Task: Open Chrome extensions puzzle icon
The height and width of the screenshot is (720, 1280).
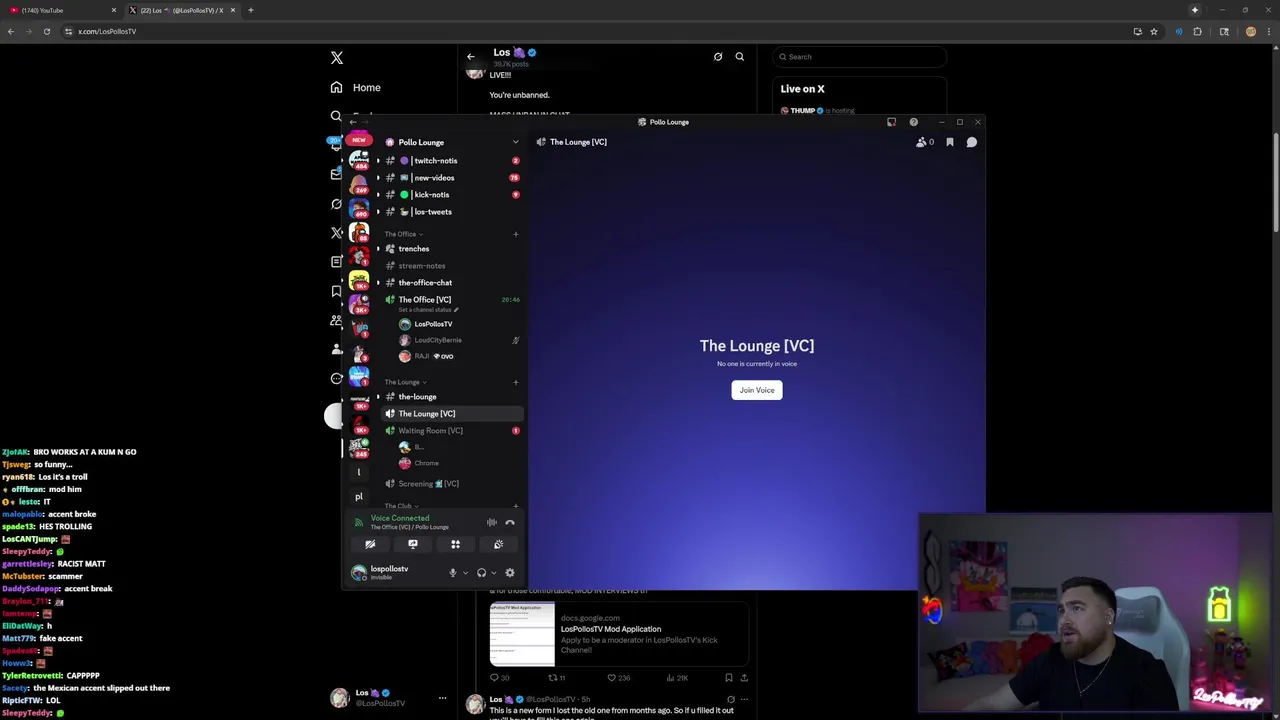Action: coord(1198,31)
